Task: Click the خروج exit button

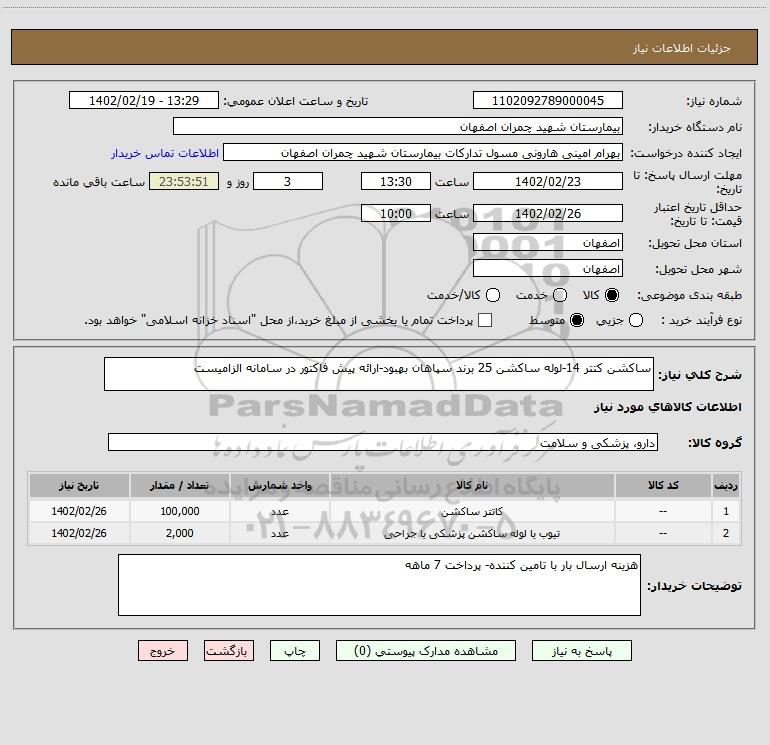Action: 163,651
